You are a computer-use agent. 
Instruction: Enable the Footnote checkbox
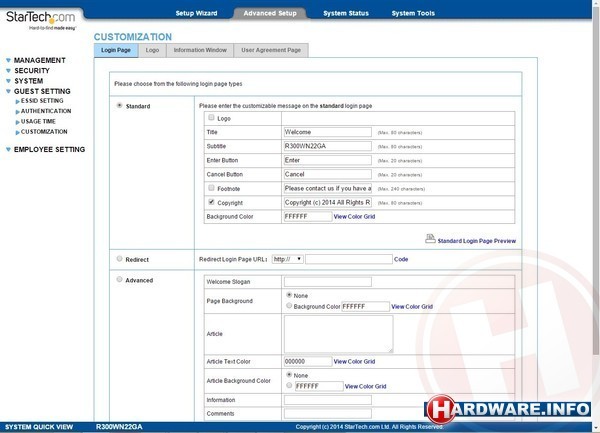pyautogui.click(x=211, y=187)
